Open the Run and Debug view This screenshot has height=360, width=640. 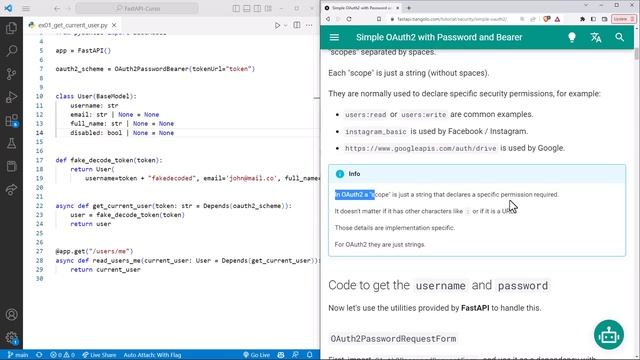tap(11, 97)
